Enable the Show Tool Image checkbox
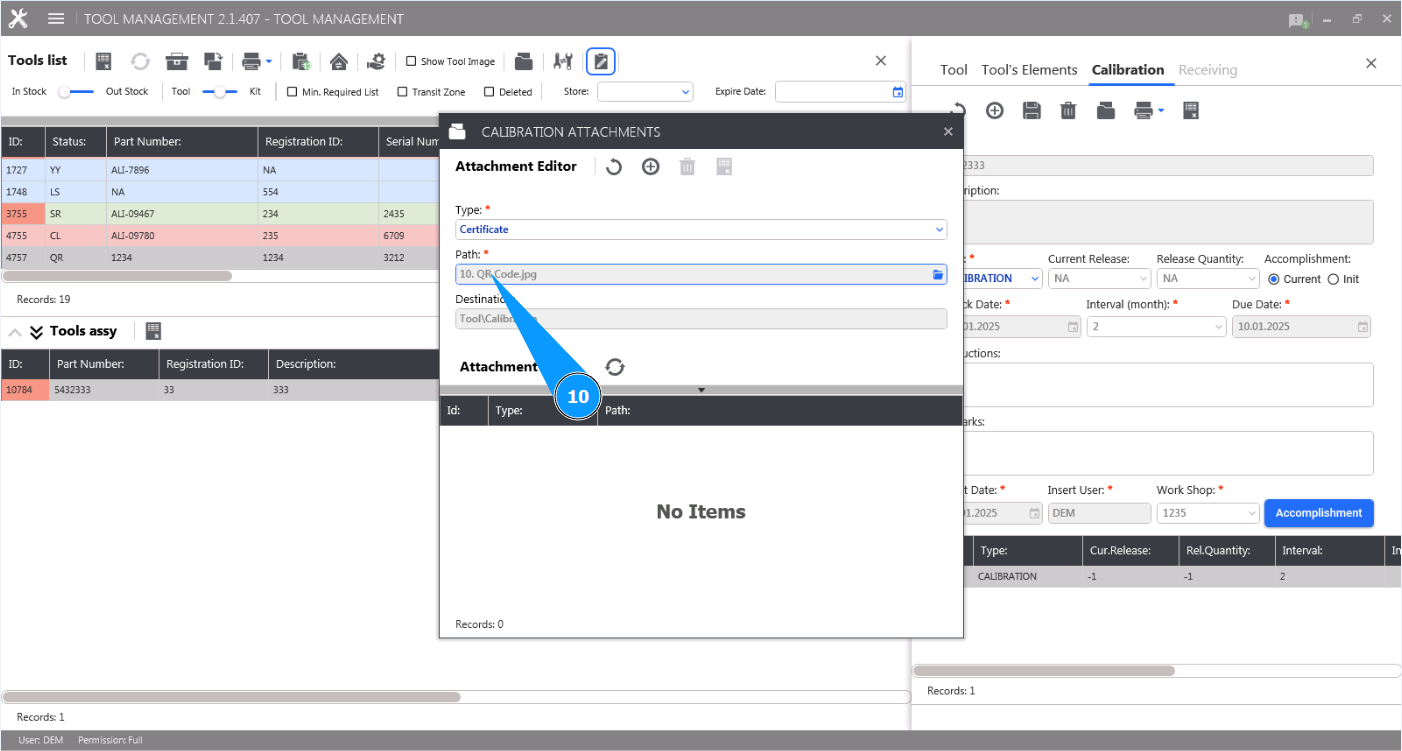 411,61
